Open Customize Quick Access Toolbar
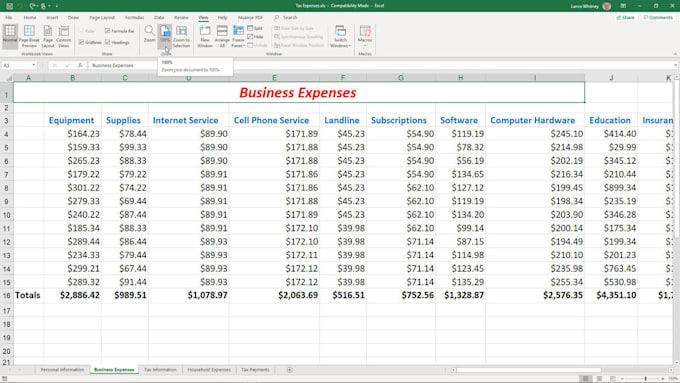Screen dimensions: 680x383 pyautogui.click(x=57, y=6)
